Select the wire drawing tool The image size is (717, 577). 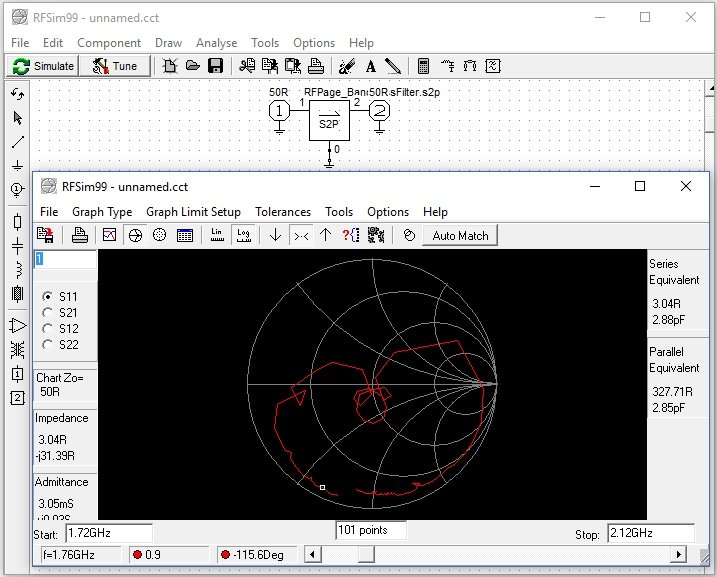tap(17, 142)
